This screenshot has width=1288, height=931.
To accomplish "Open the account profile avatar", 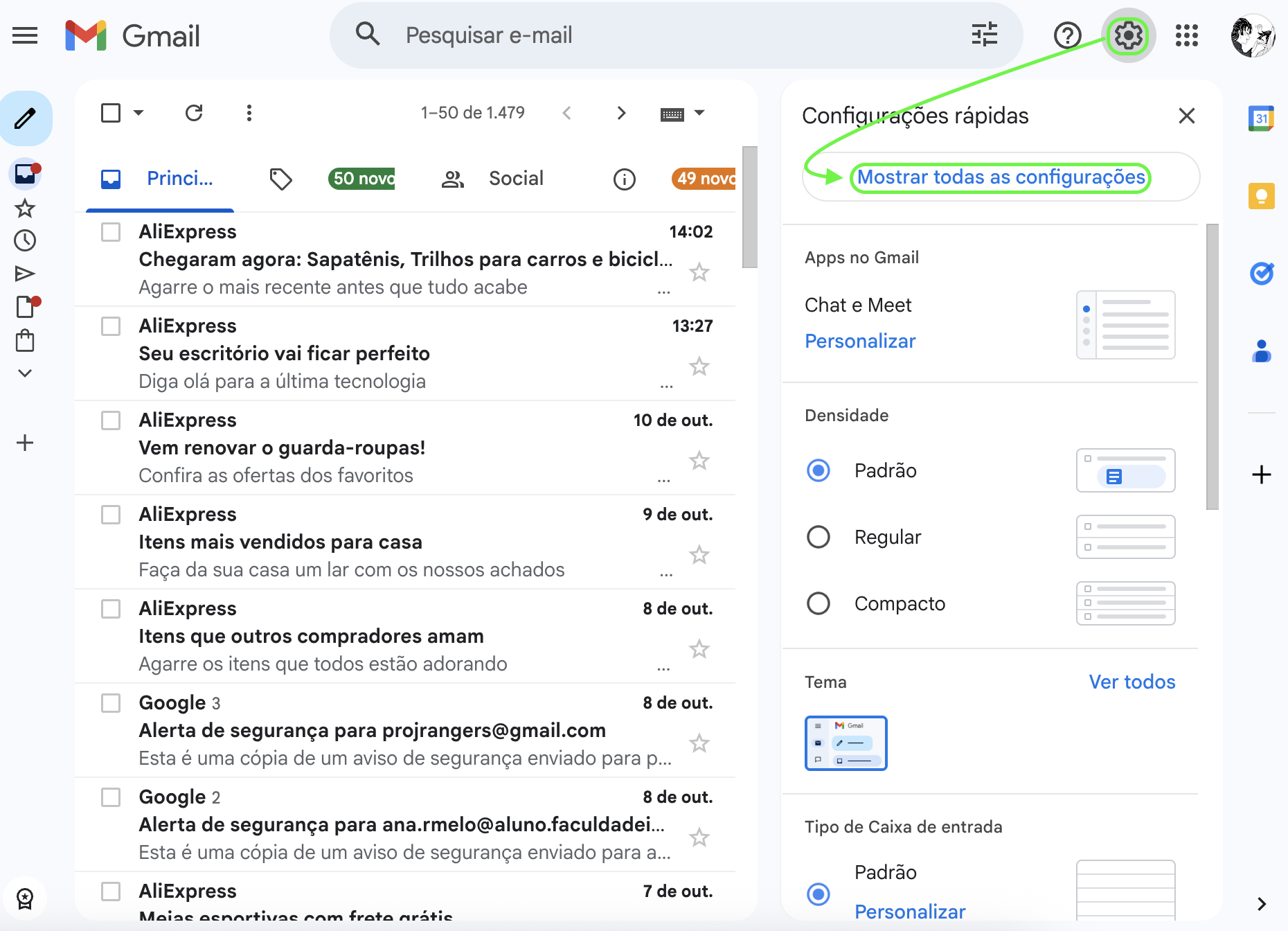I will [x=1253, y=35].
